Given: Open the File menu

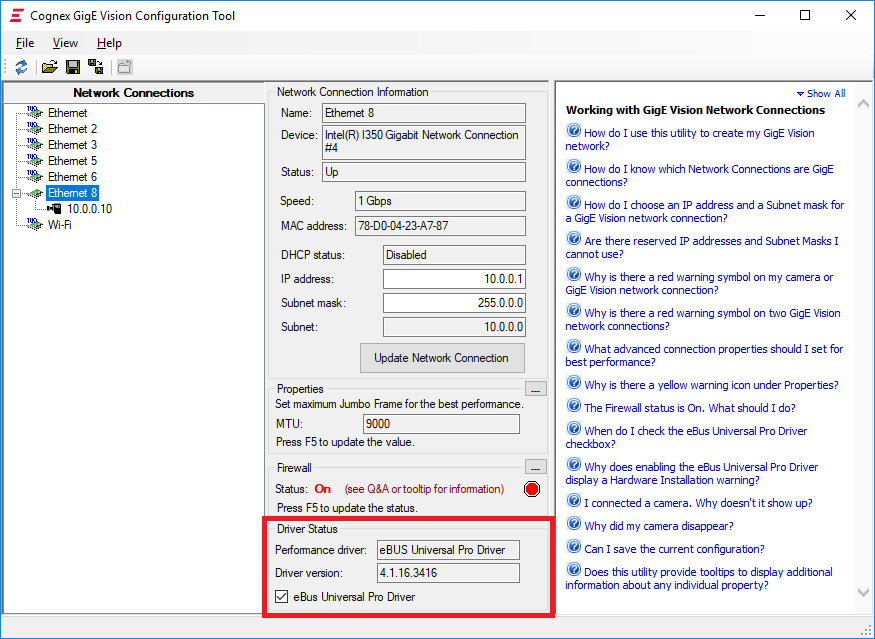Looking at the screenshot, I should (x=24, y=43).
